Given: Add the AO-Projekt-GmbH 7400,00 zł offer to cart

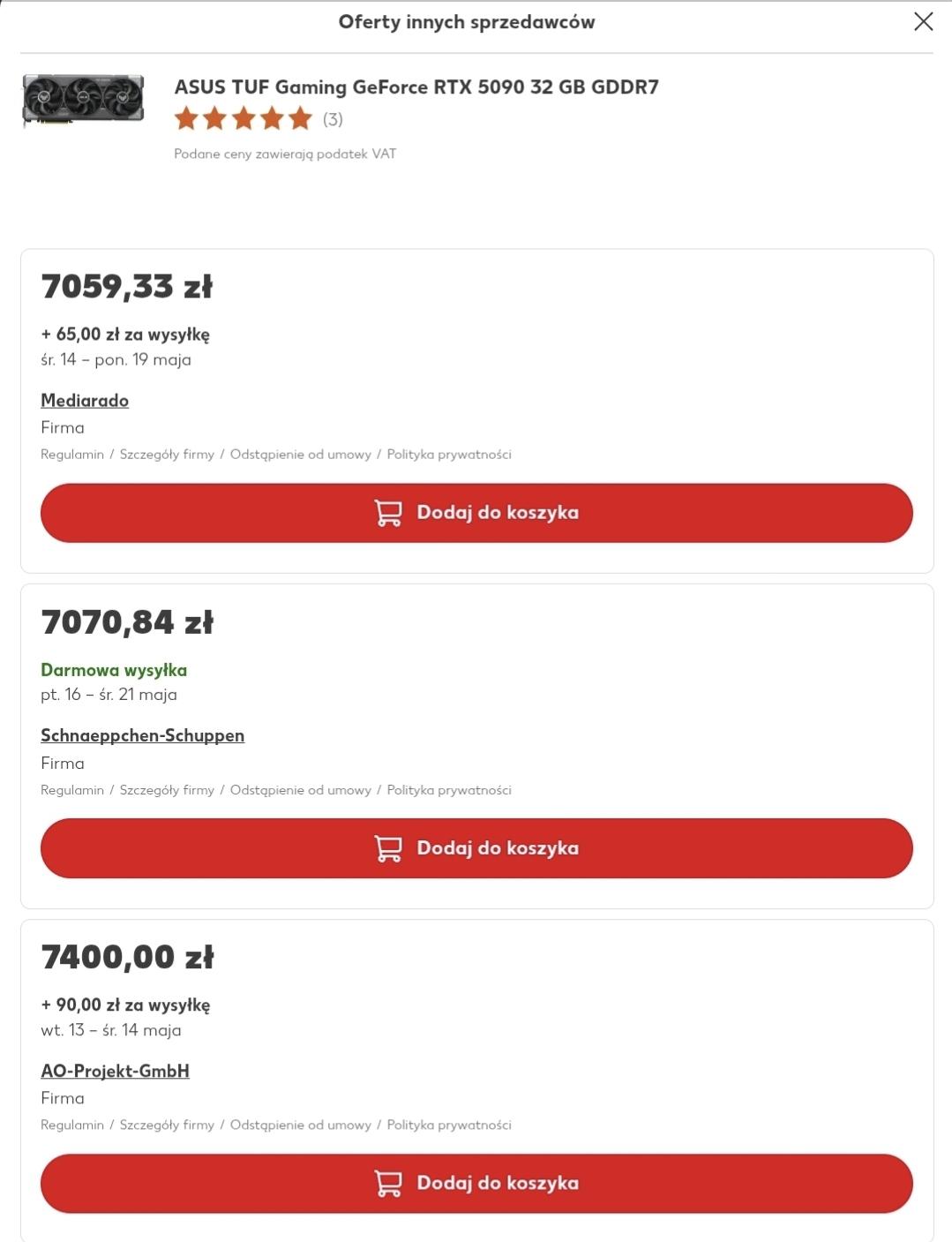Looking at the screenshot, I should click(x=476, y=1183).
